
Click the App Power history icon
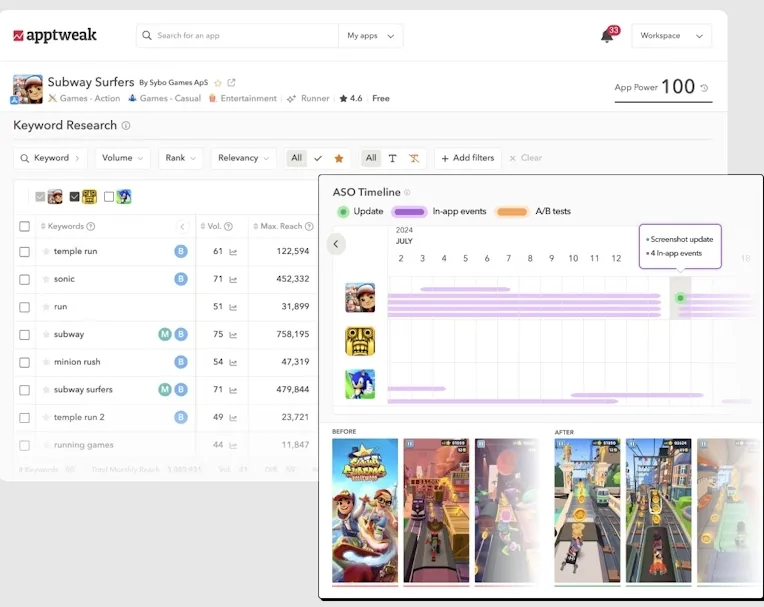tap(705, 88)
